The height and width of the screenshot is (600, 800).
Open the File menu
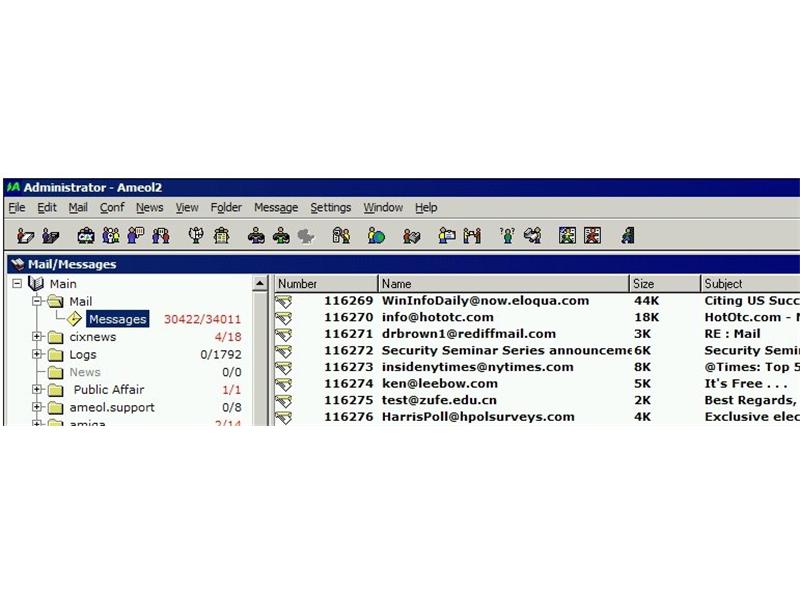pyautogui.click(x=17, y=208)
